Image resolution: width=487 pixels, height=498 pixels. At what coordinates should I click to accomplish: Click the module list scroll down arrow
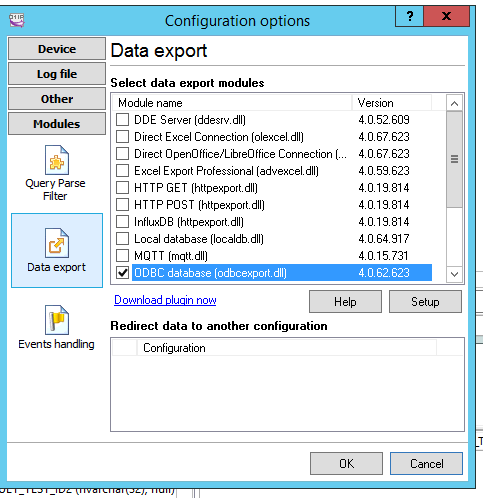[454, 274]
